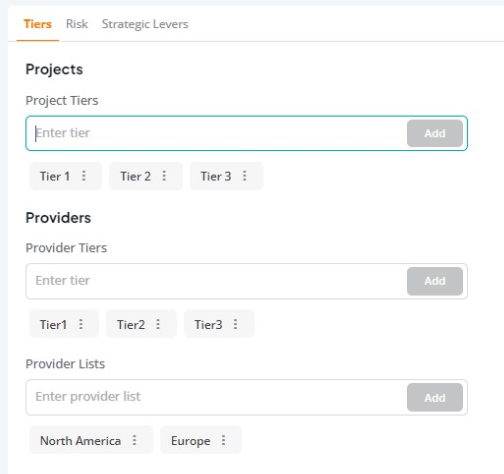Open the three-dot menu on provider Tier2
504x474 pixels.
coord(158,324)
